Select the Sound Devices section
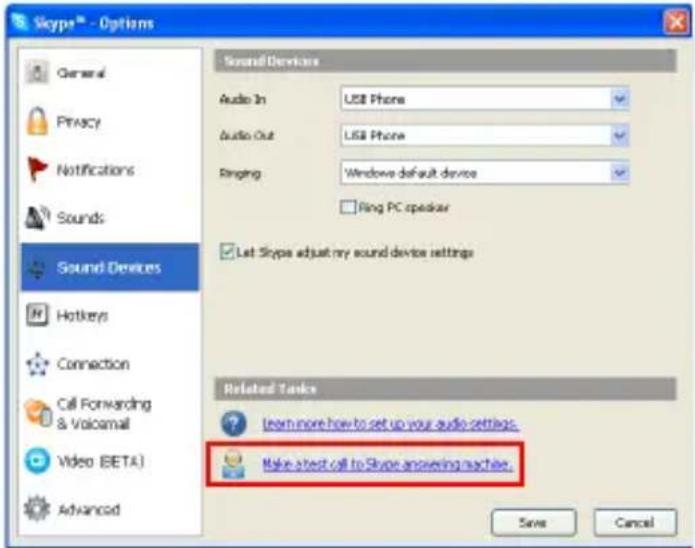Image resolution: width=695 pixels, height=548 pixels. (x=110, y=267)
